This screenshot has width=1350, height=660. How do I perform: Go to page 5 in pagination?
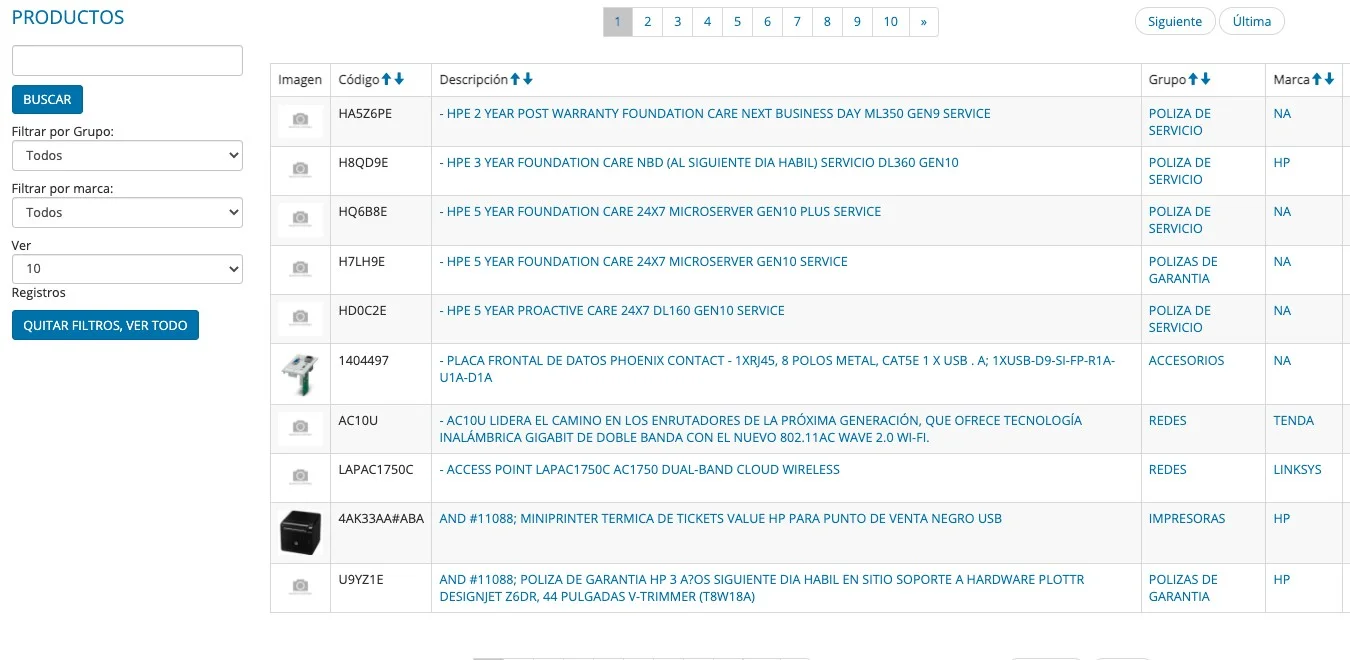(738, 22)
